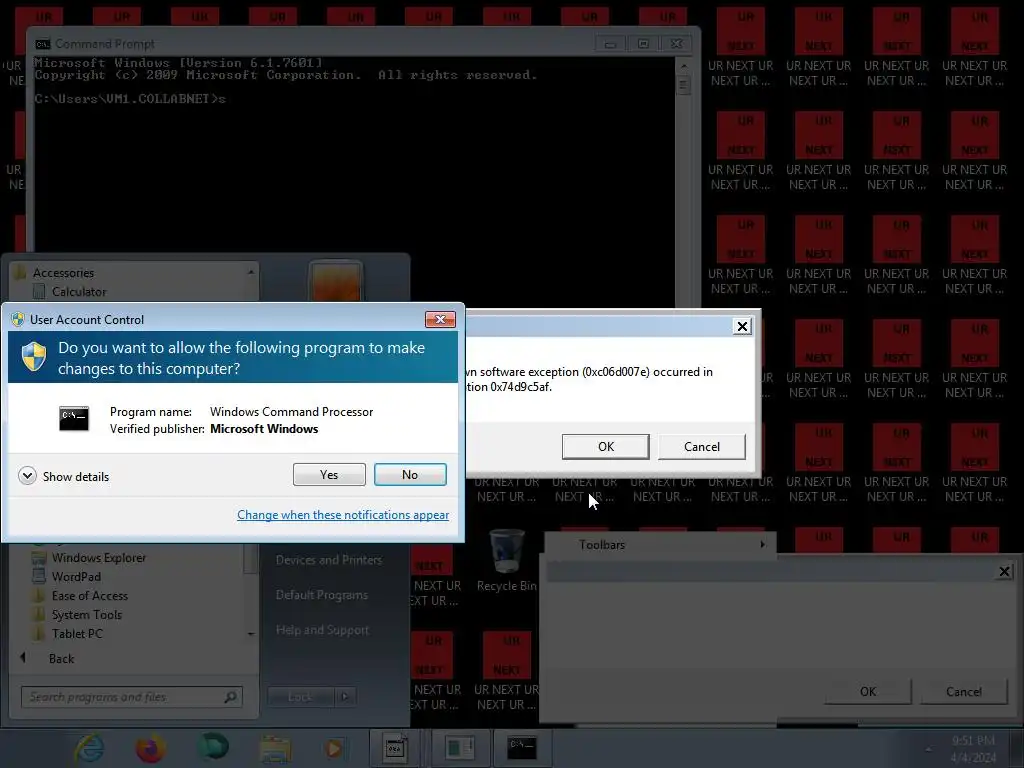This screenshot has width=1024, height=768.
Task: Click OK in the software exception dialog
Action: click(605, 447)
